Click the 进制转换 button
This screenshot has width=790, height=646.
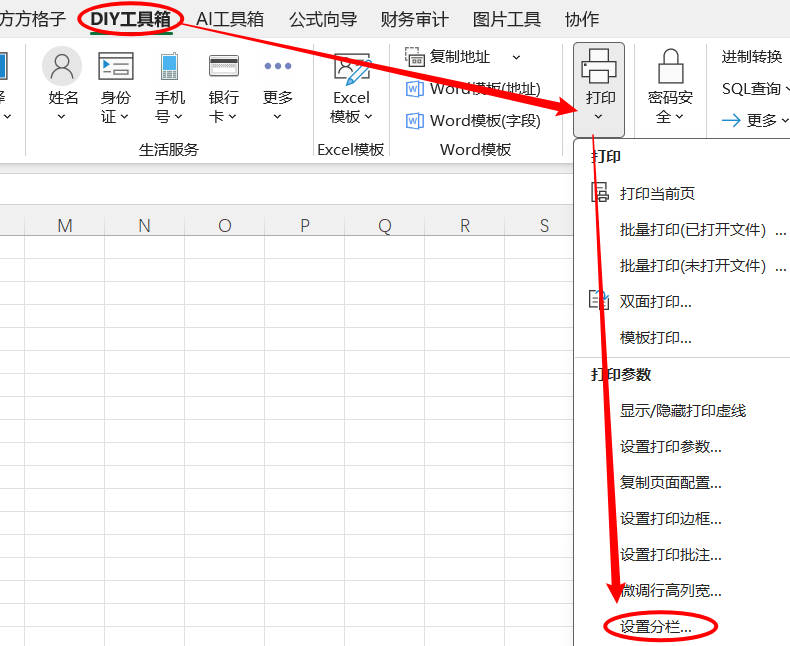(x=752, y=57)
